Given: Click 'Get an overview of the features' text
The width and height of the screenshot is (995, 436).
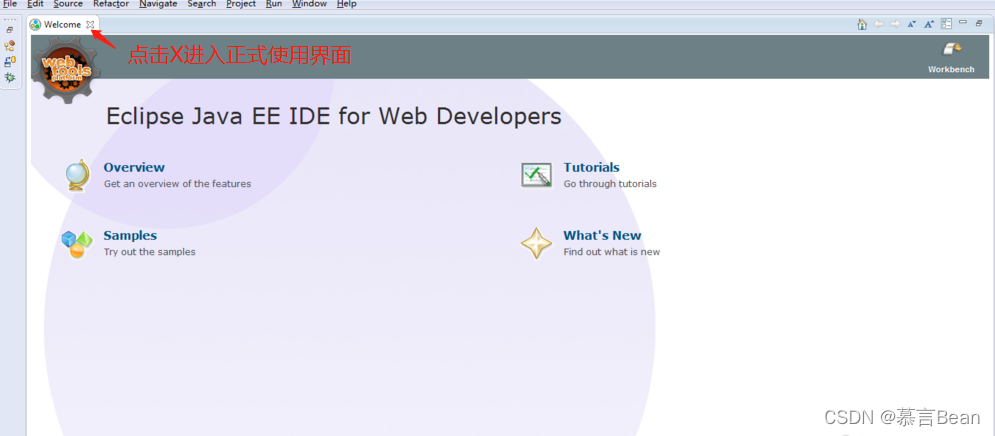Looking at the screenshot, I should click(178, 184).
